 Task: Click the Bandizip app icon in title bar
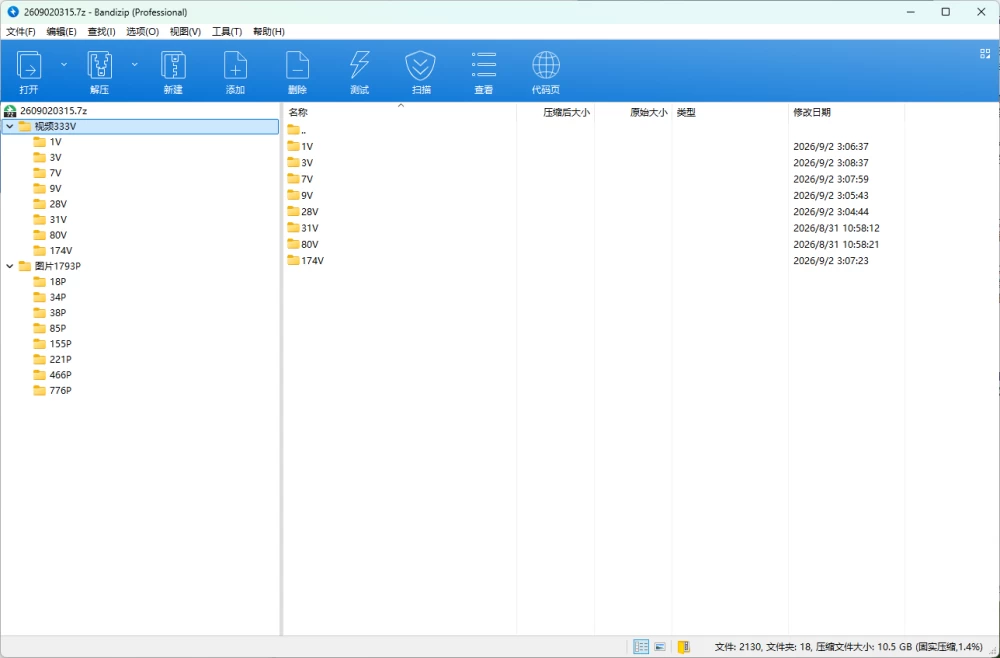coord(13,11)
